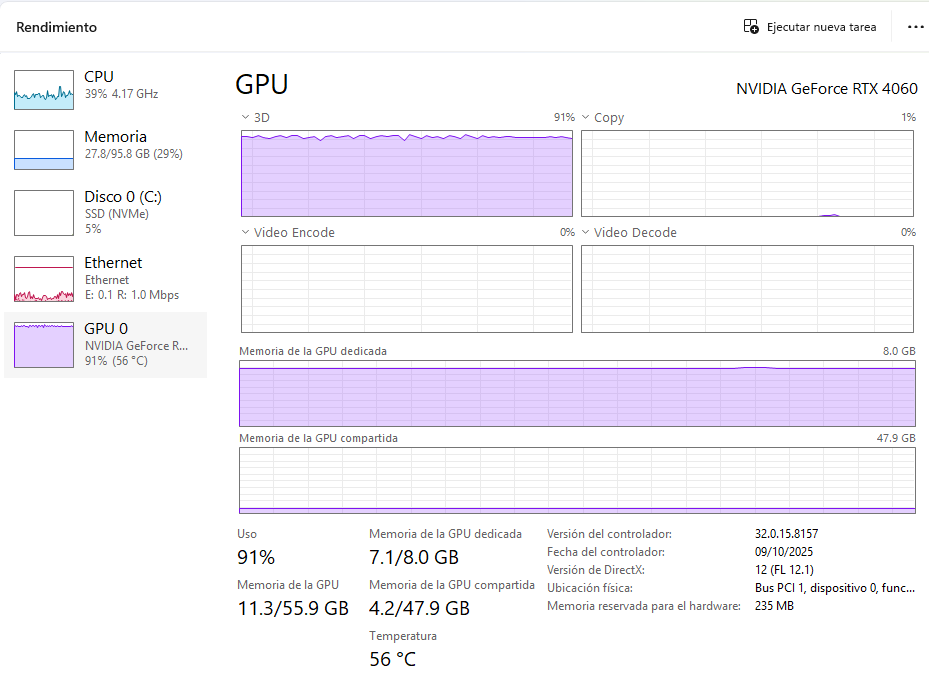This screenshot has width=929, height=691.
Task: Select the CPU mini graph thumbnail
Action: coord(44,90)
